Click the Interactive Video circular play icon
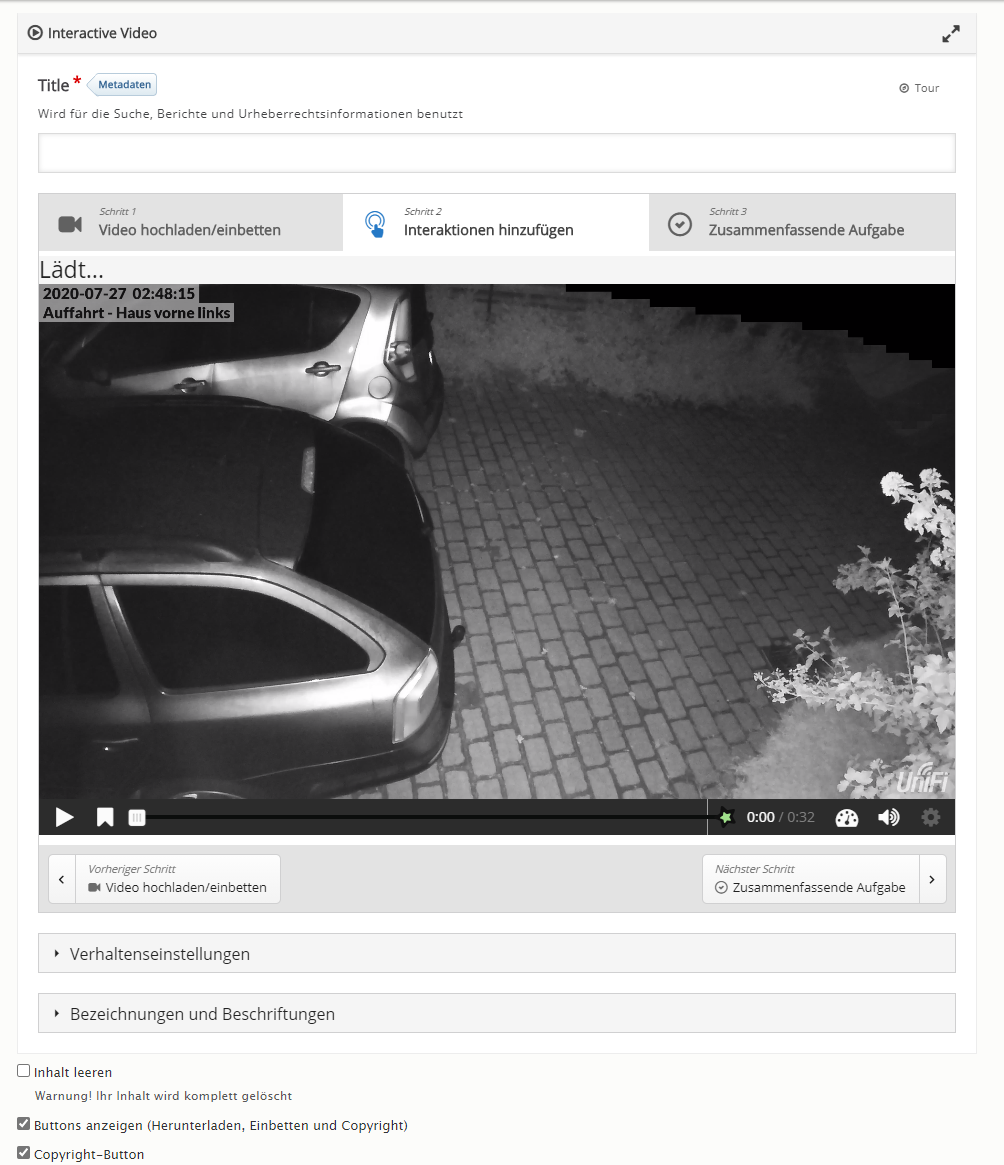This screenshot has height=1165, width=1004. click(35, 33)
